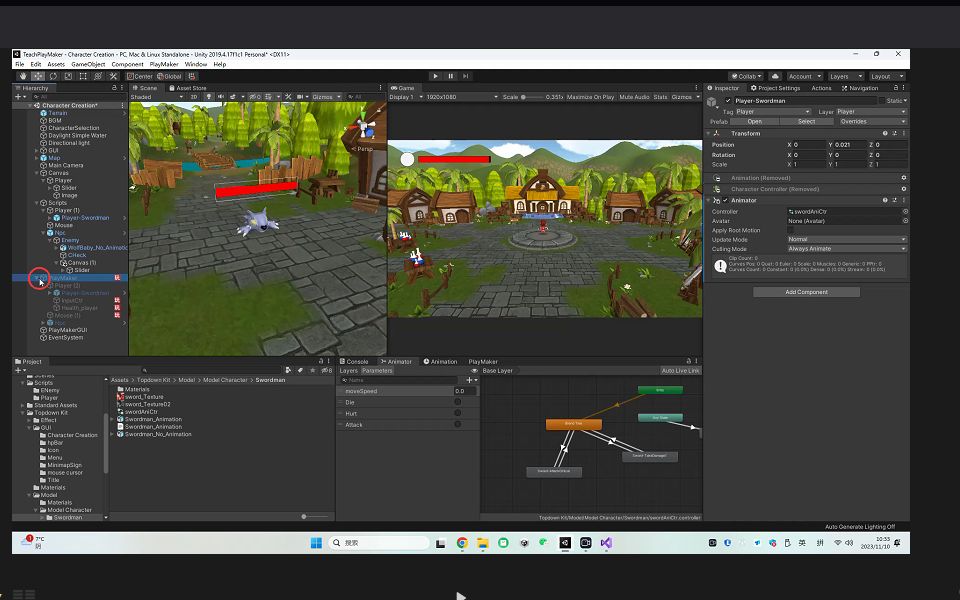Click the Step frame button

(466, 77)
